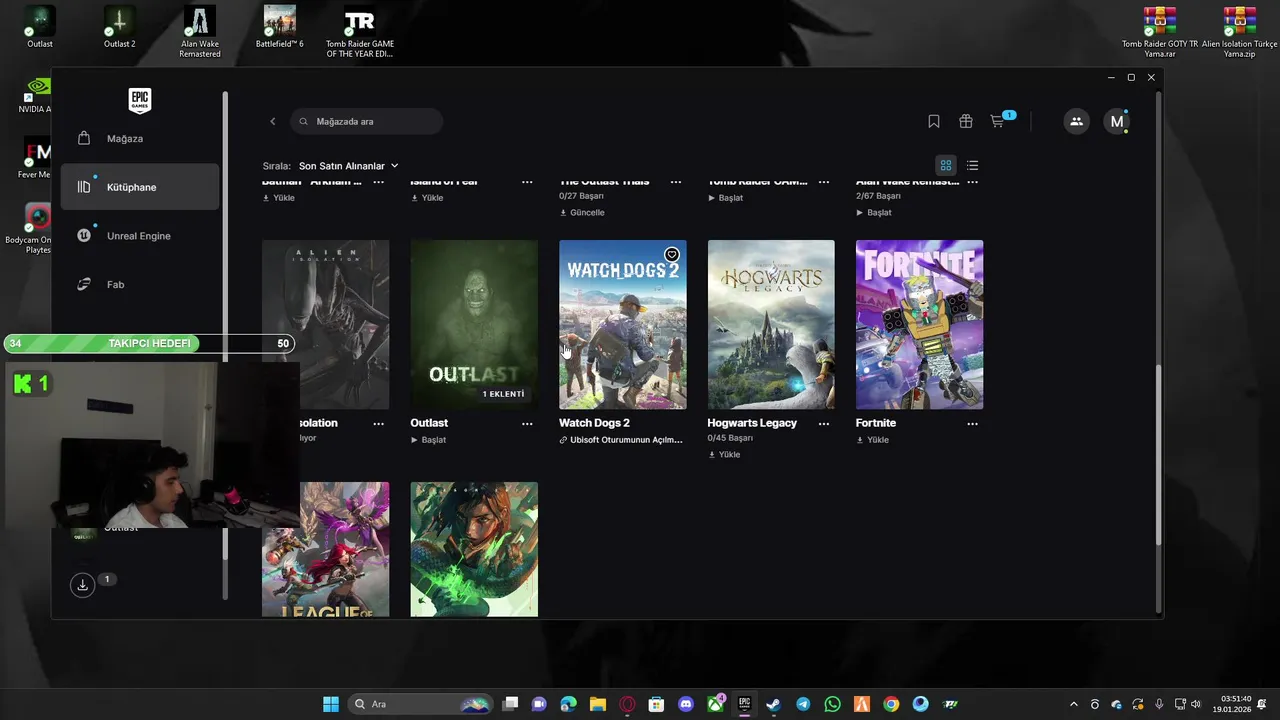The image size is (1280, 720).
Task: Open Tomb Raider GOTY TR Yama.rar file
Action: (x=1160, y=32)
